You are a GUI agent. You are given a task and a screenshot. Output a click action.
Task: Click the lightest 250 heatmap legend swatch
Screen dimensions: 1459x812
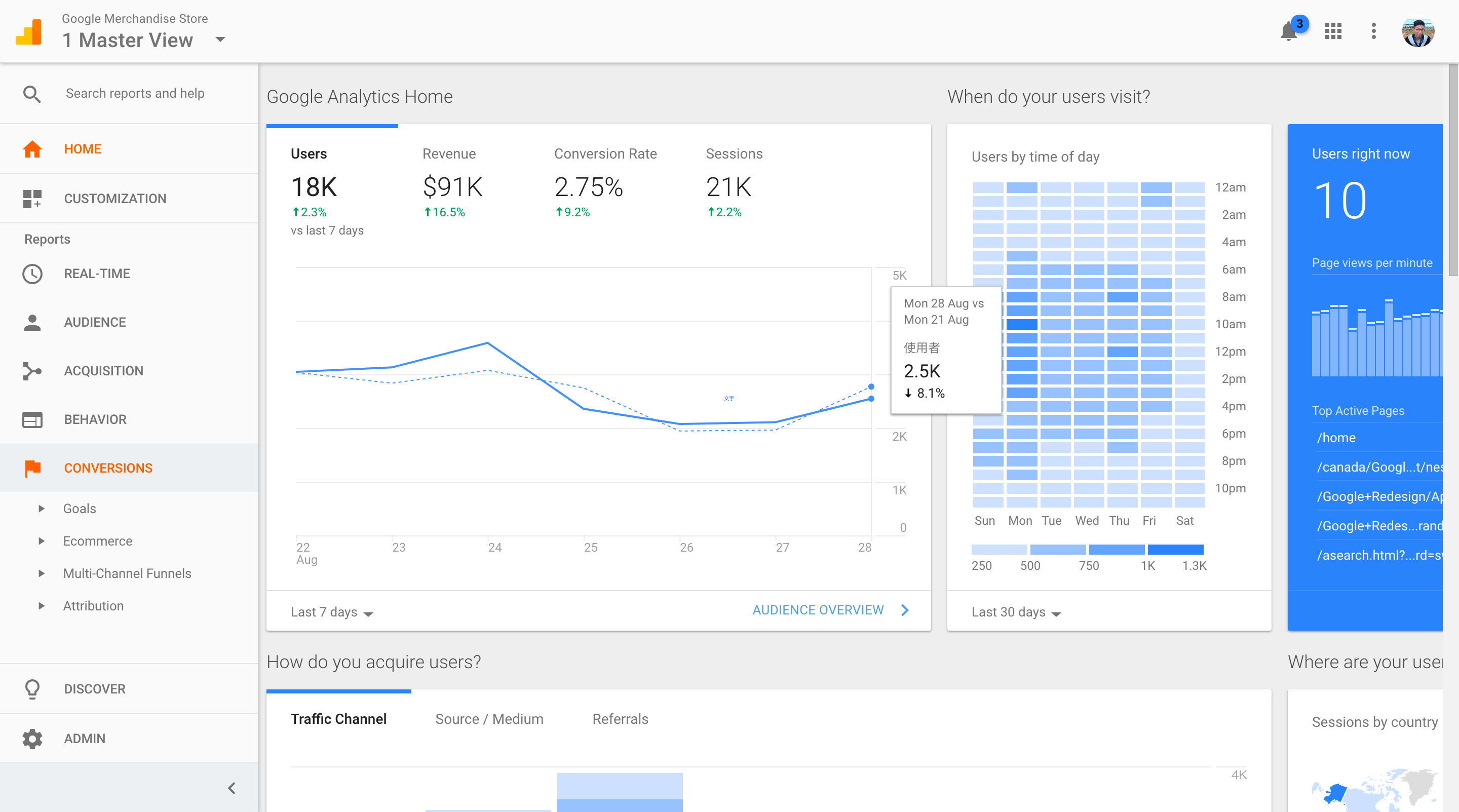pyautogui.click(x=999, y=549)
